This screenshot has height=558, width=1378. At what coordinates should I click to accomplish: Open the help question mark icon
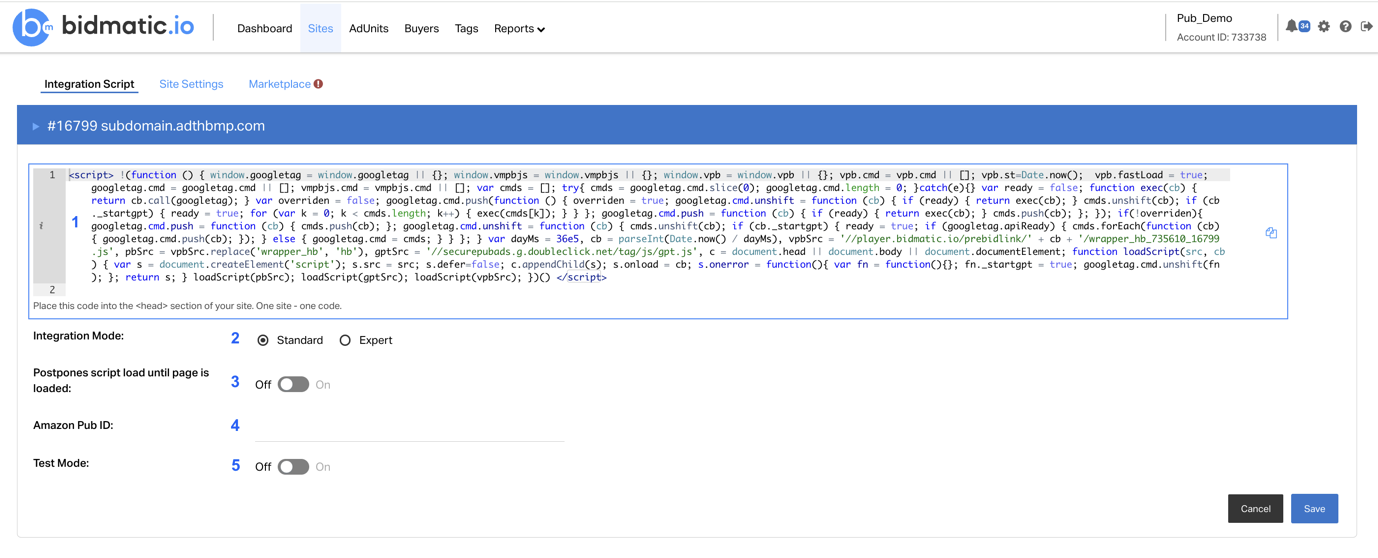(x=1345, y=26)
